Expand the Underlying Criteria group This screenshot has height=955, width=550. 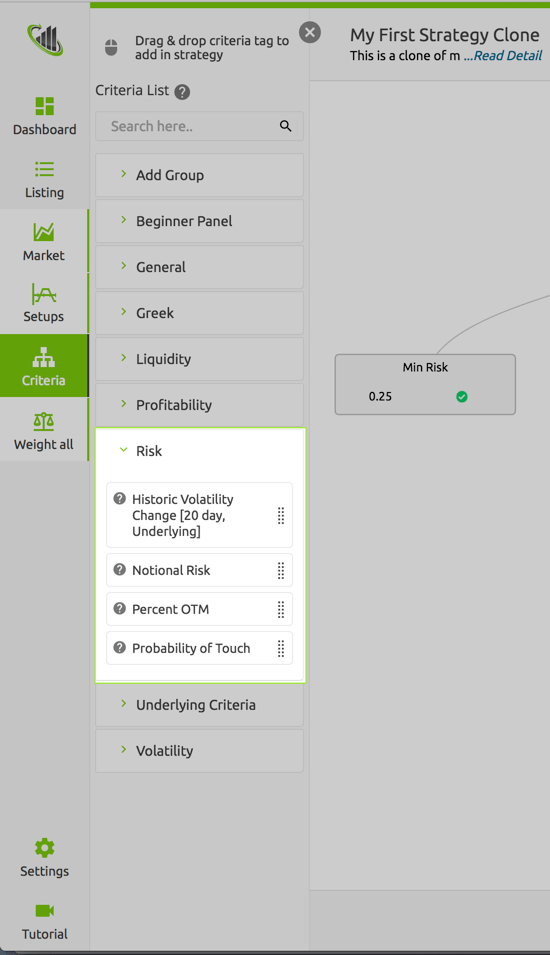pos(200,705)
